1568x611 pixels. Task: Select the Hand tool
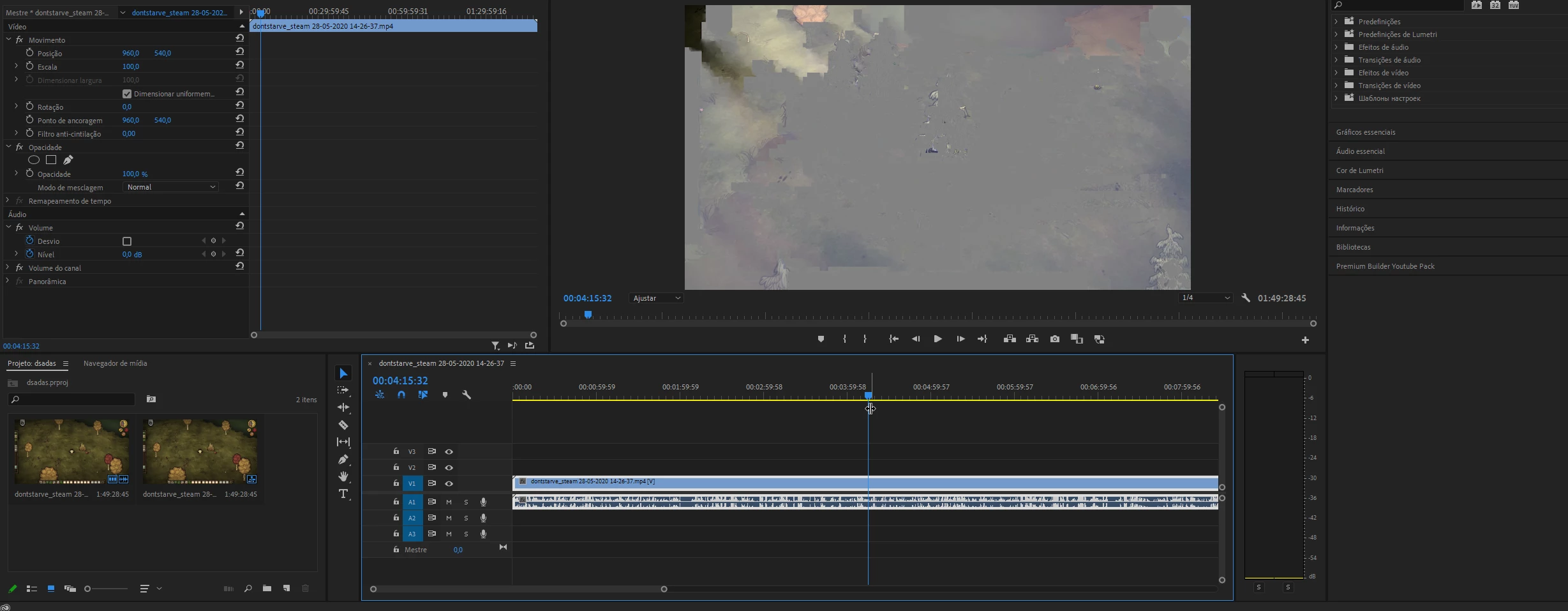point(343,476)
